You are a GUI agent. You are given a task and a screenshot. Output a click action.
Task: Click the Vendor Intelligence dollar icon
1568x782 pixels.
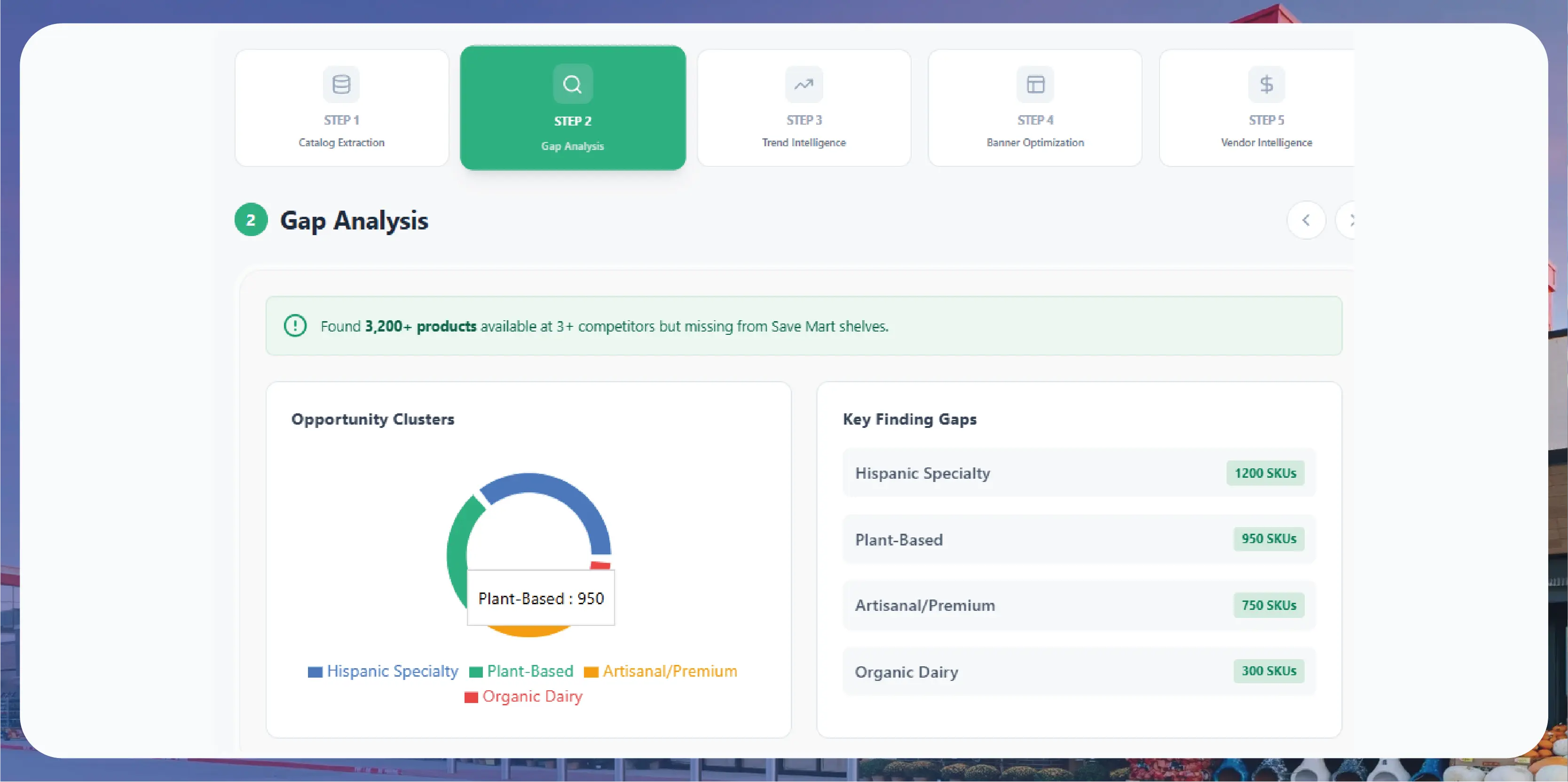[x=1266, y=84]
